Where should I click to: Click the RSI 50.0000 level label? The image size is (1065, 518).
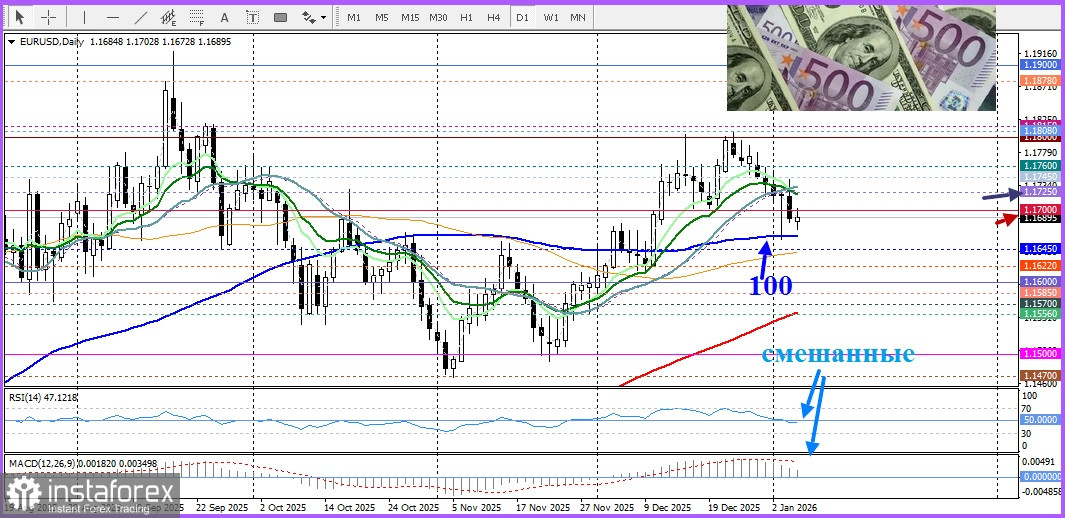pyautogui.click(x=1040, y=420)
